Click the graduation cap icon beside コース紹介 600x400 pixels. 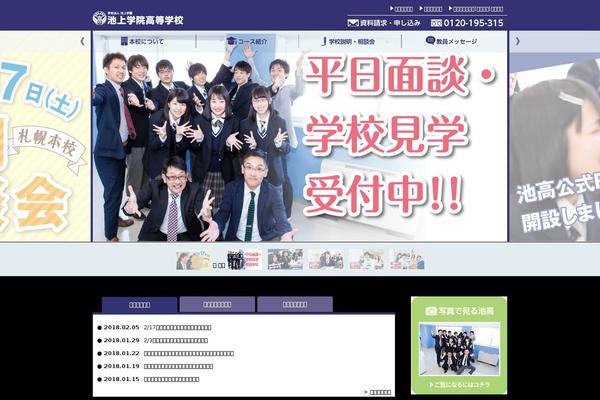point(232,41)
